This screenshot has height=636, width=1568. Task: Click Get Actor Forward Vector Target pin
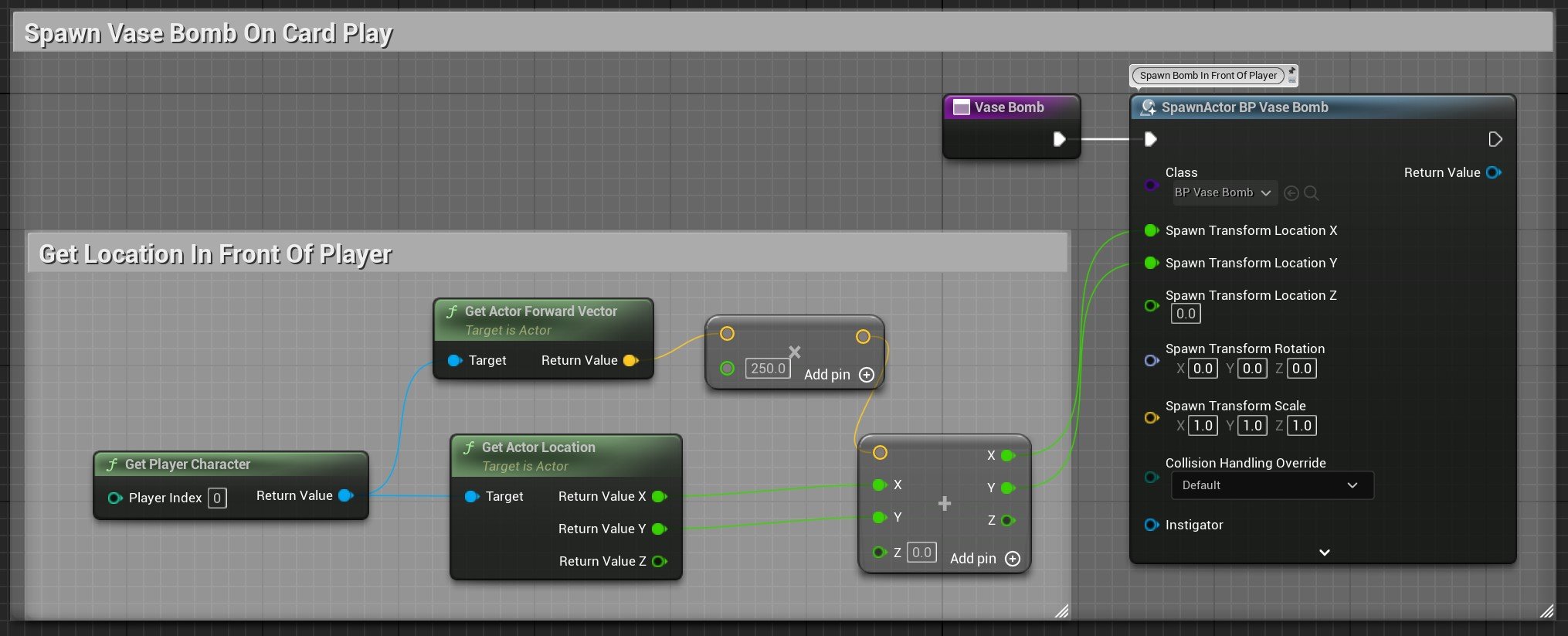(x=454, y=360)
